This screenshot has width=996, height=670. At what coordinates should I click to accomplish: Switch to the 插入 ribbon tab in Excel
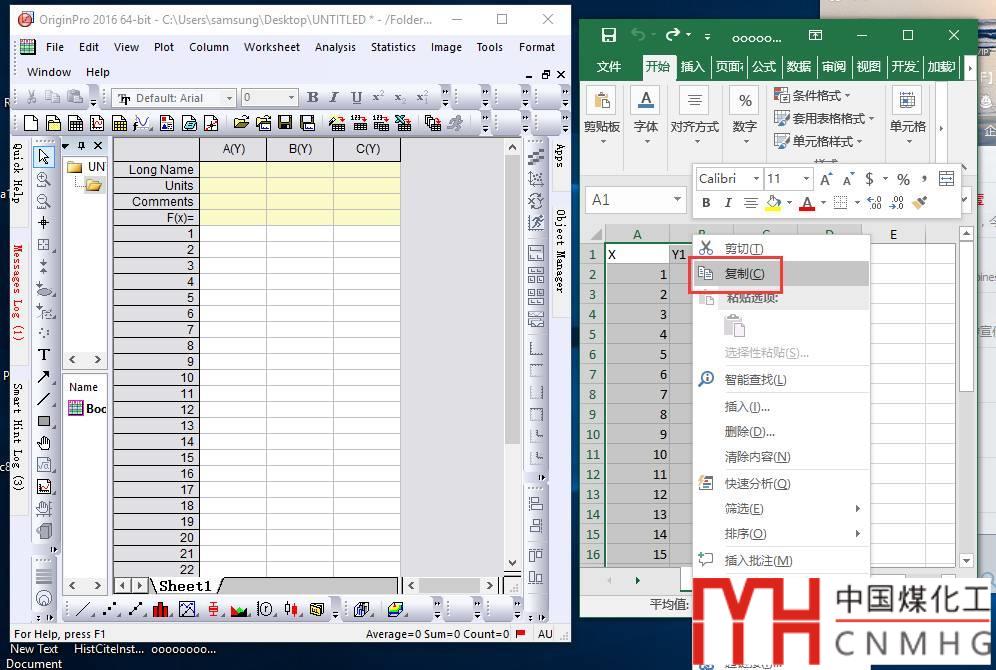coord(692,66)
